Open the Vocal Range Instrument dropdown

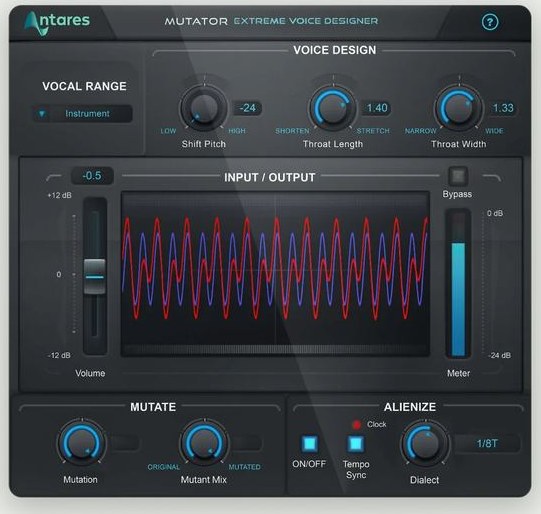pyautogui.click(x=82, y=113)
